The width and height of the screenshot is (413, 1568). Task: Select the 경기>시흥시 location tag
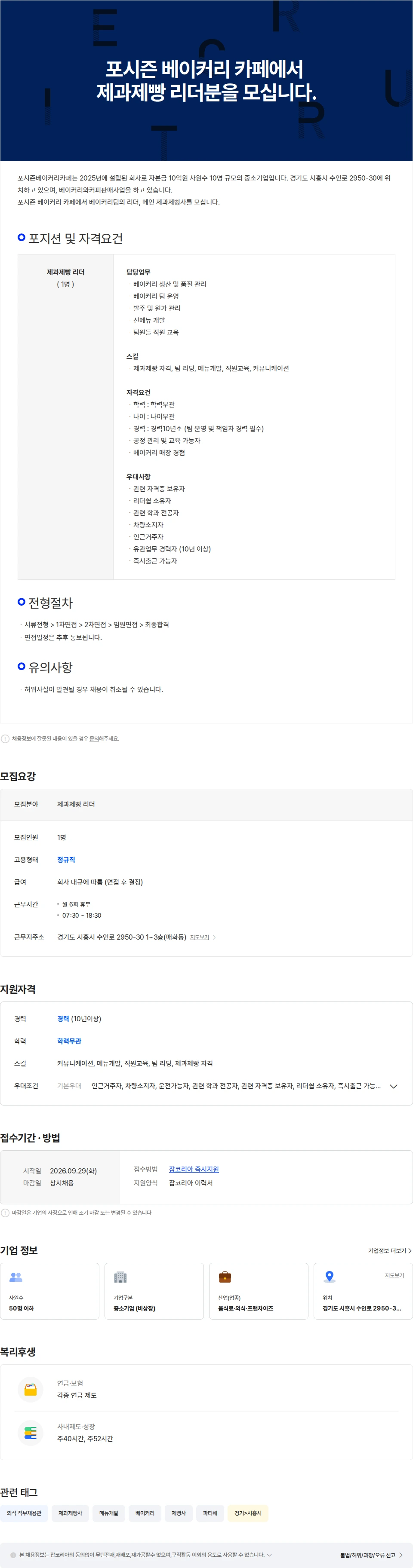(248, 1513)
